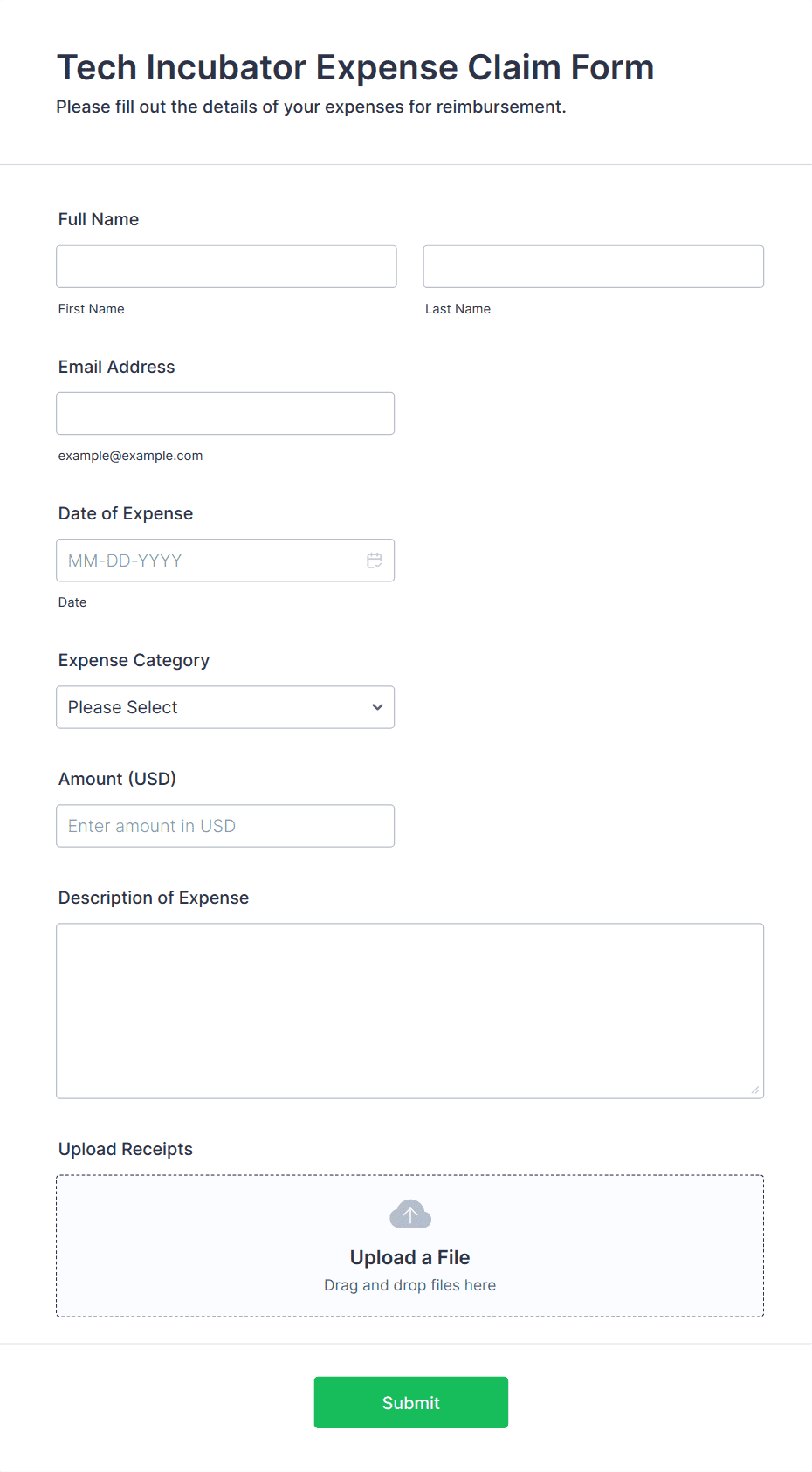Focus the First Name input field

(226, 266)
